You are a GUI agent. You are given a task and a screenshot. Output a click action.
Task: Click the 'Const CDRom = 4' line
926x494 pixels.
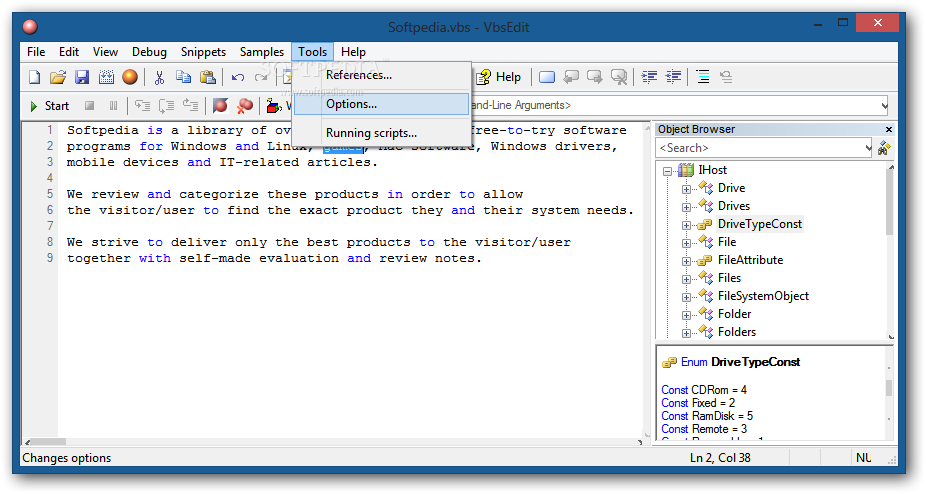[x=704, y=390]
